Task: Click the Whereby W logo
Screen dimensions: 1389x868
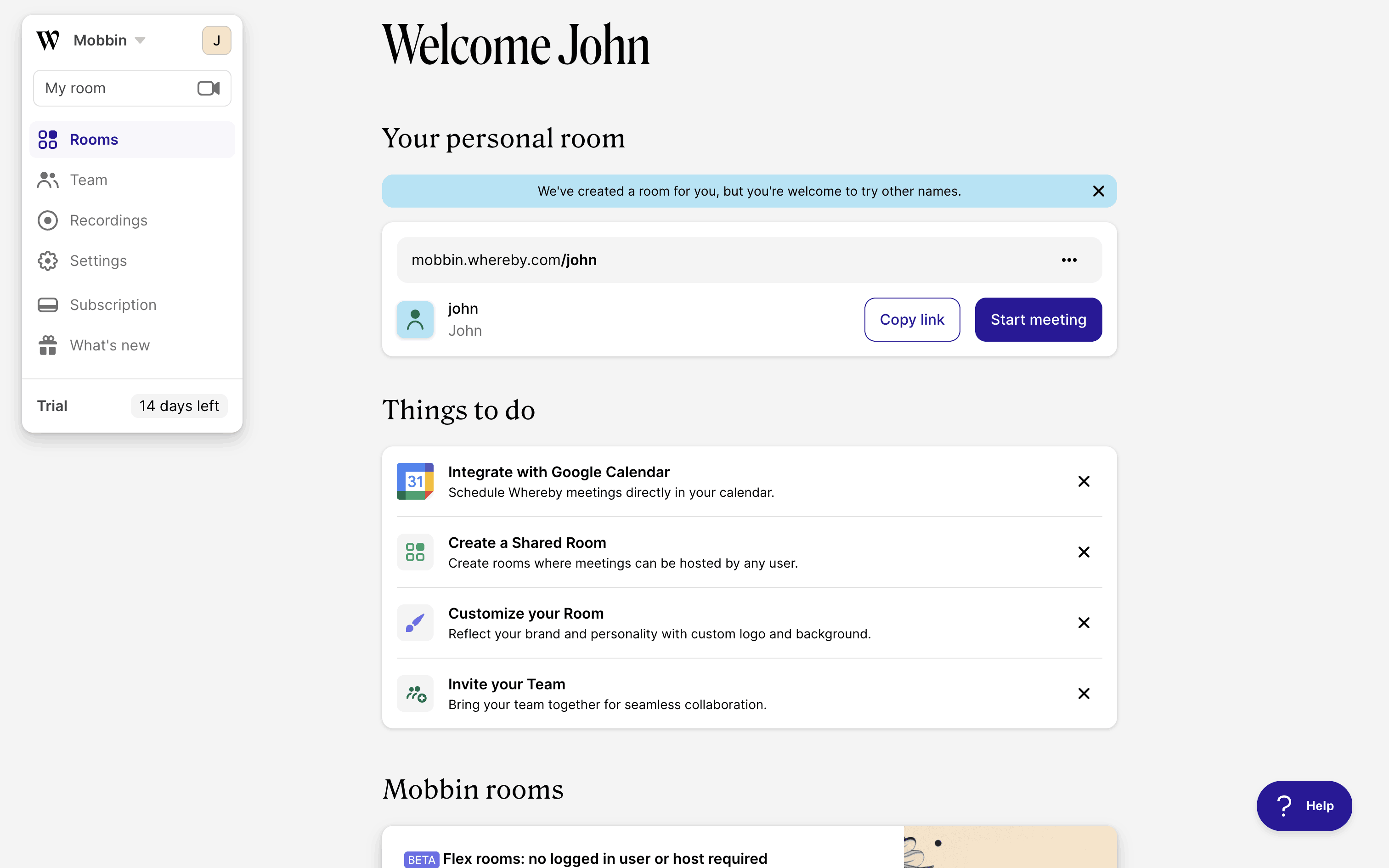Action: 48,40
